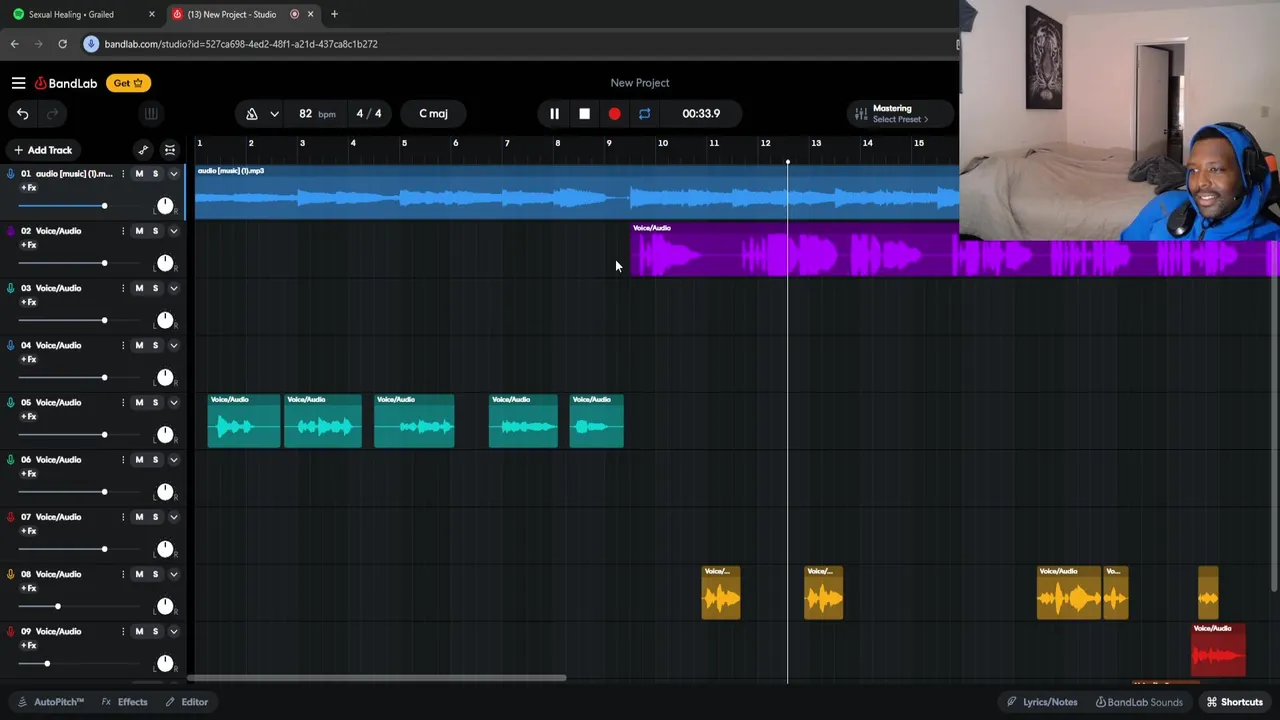This screenshot has width=1280, height=720.
Task: Click the browser address bar URL
Action: coord(241,44)
